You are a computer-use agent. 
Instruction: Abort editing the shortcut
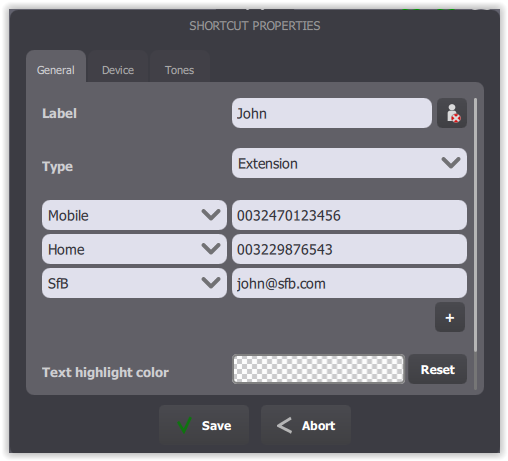[x=306, y=425]
